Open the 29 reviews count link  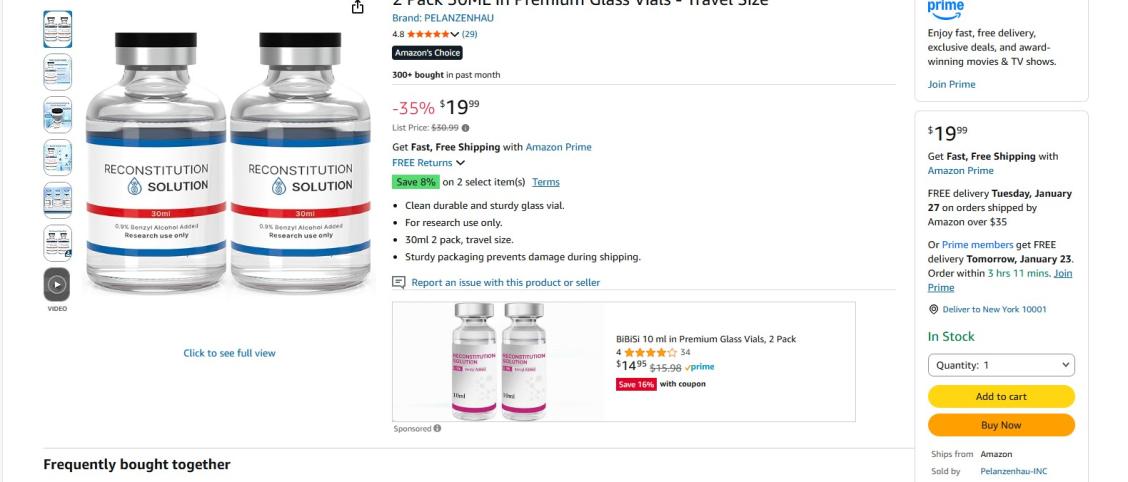point(469,34)
